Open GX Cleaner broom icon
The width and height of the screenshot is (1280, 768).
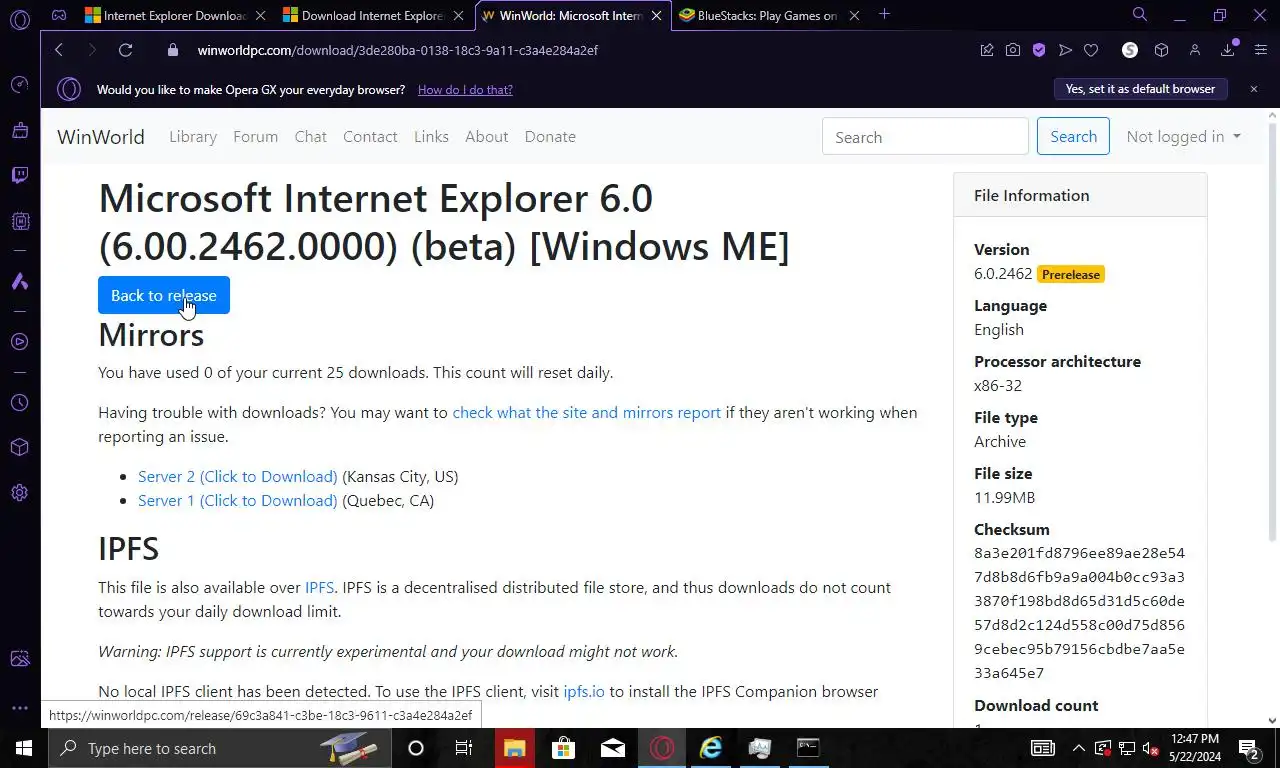coord(19,130)
